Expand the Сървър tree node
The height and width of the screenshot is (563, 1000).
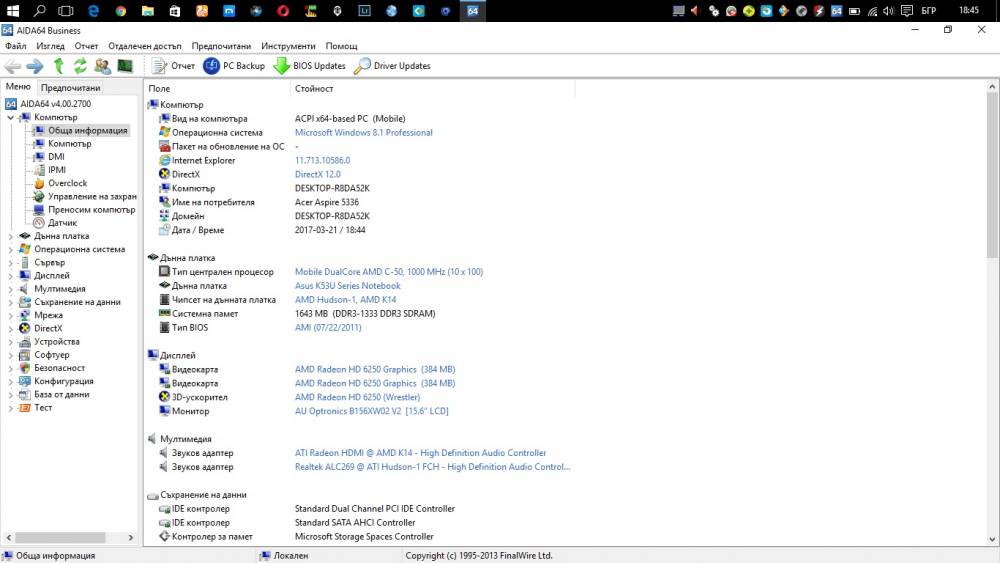[x=10, y=263]
